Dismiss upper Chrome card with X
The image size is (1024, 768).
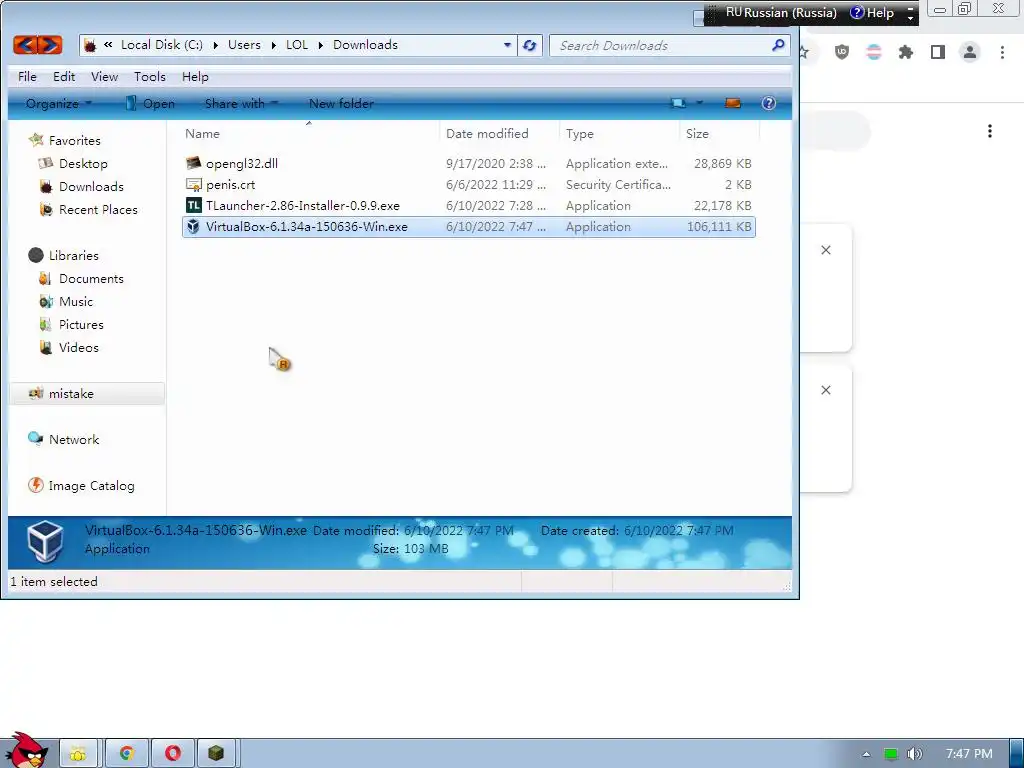pos(826,250)
